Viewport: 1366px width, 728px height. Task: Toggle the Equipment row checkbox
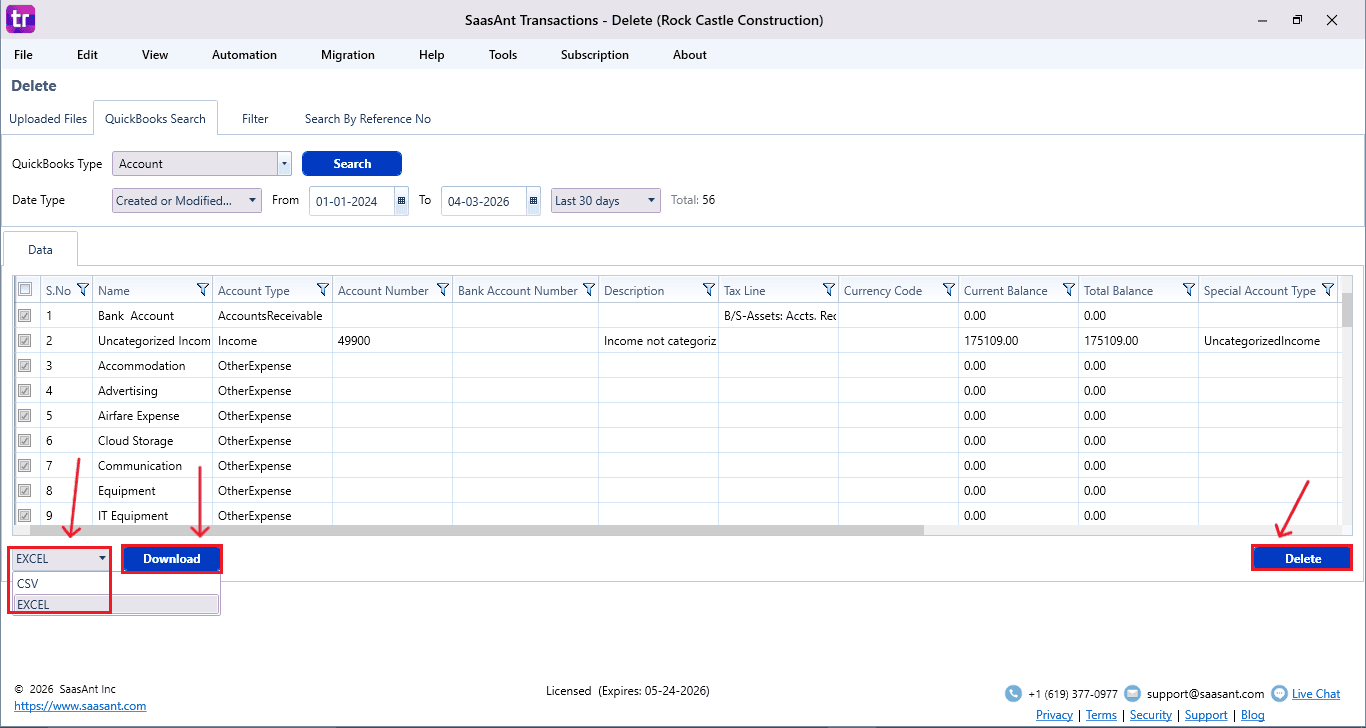pos(25,491)
